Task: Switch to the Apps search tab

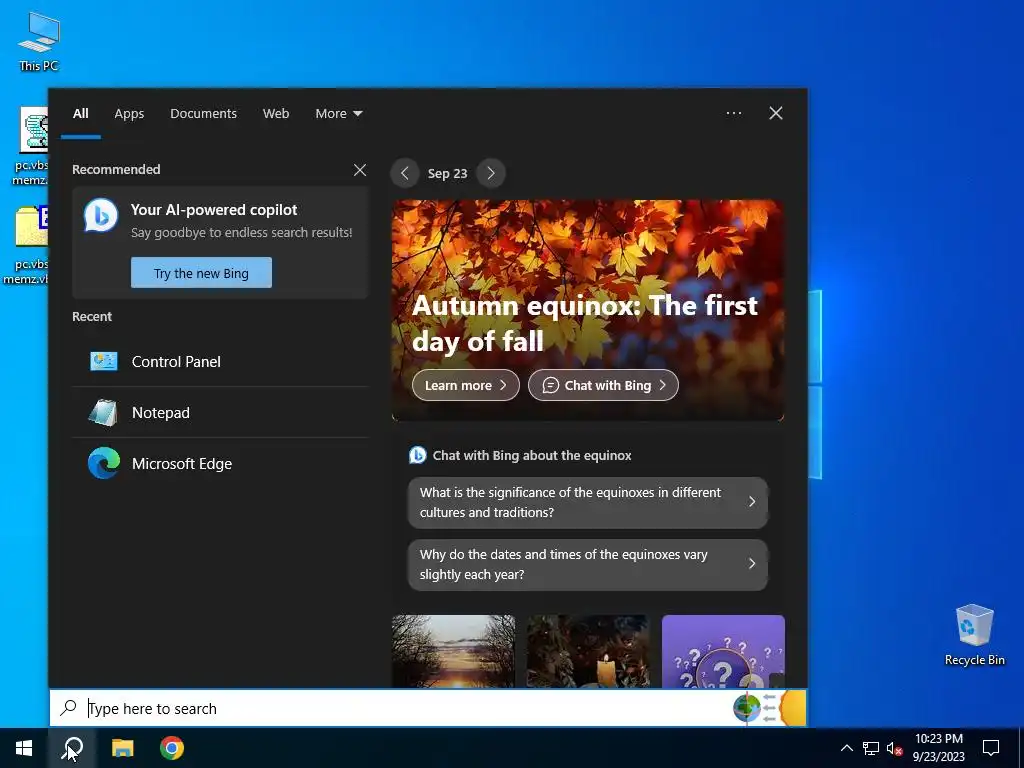Action: 129,114
